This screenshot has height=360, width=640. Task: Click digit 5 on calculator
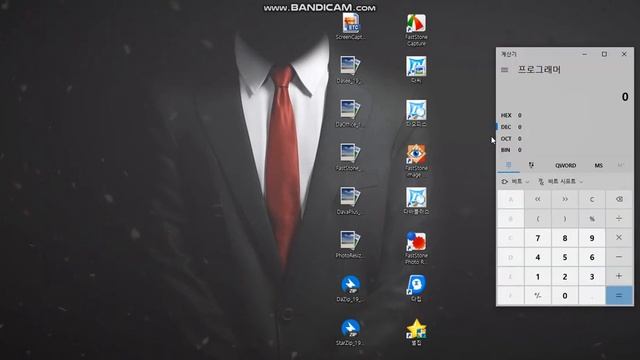click(565, 257)
